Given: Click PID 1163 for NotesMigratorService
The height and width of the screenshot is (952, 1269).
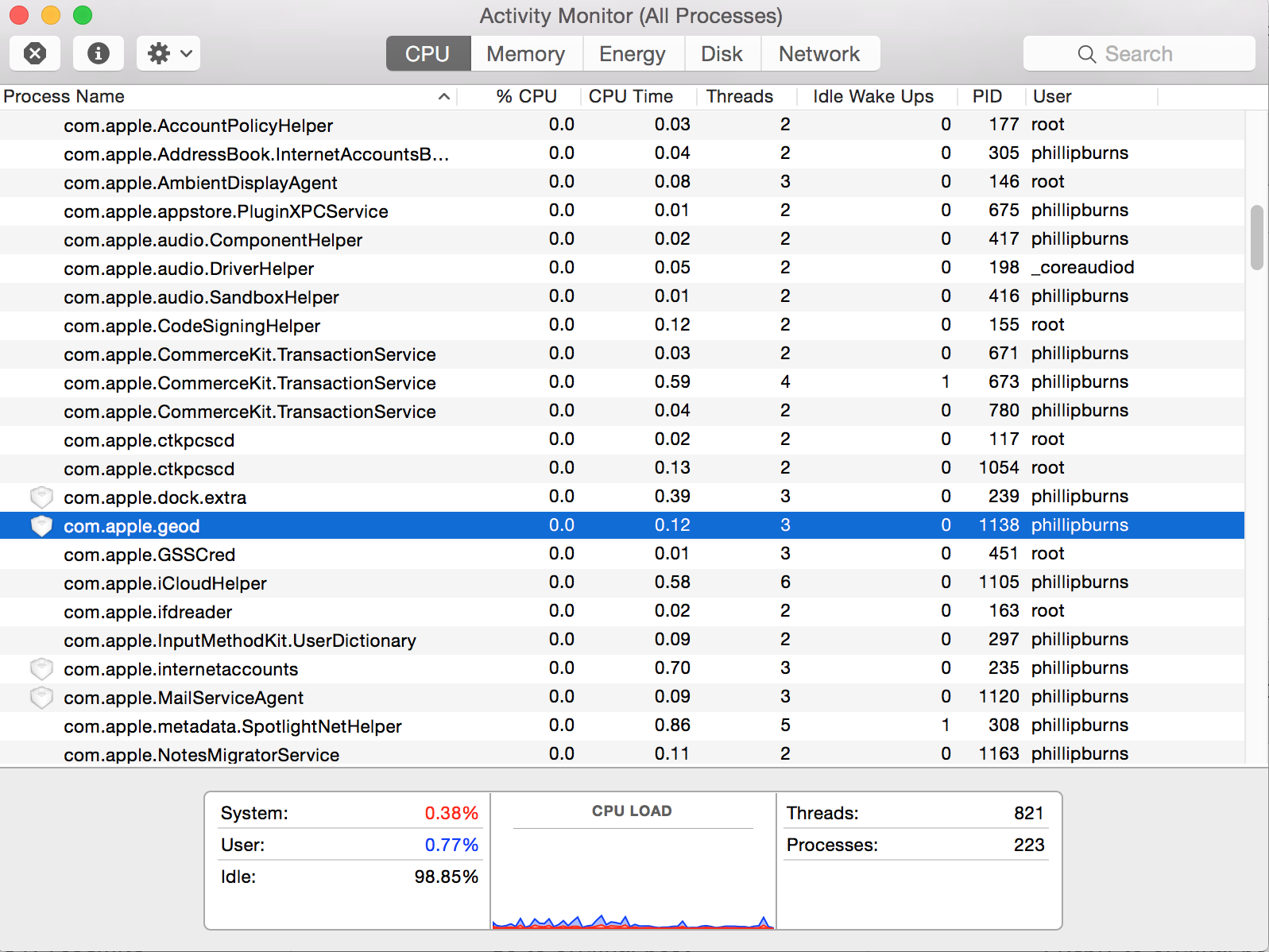Looking at the screenshot, I should 999,754.
